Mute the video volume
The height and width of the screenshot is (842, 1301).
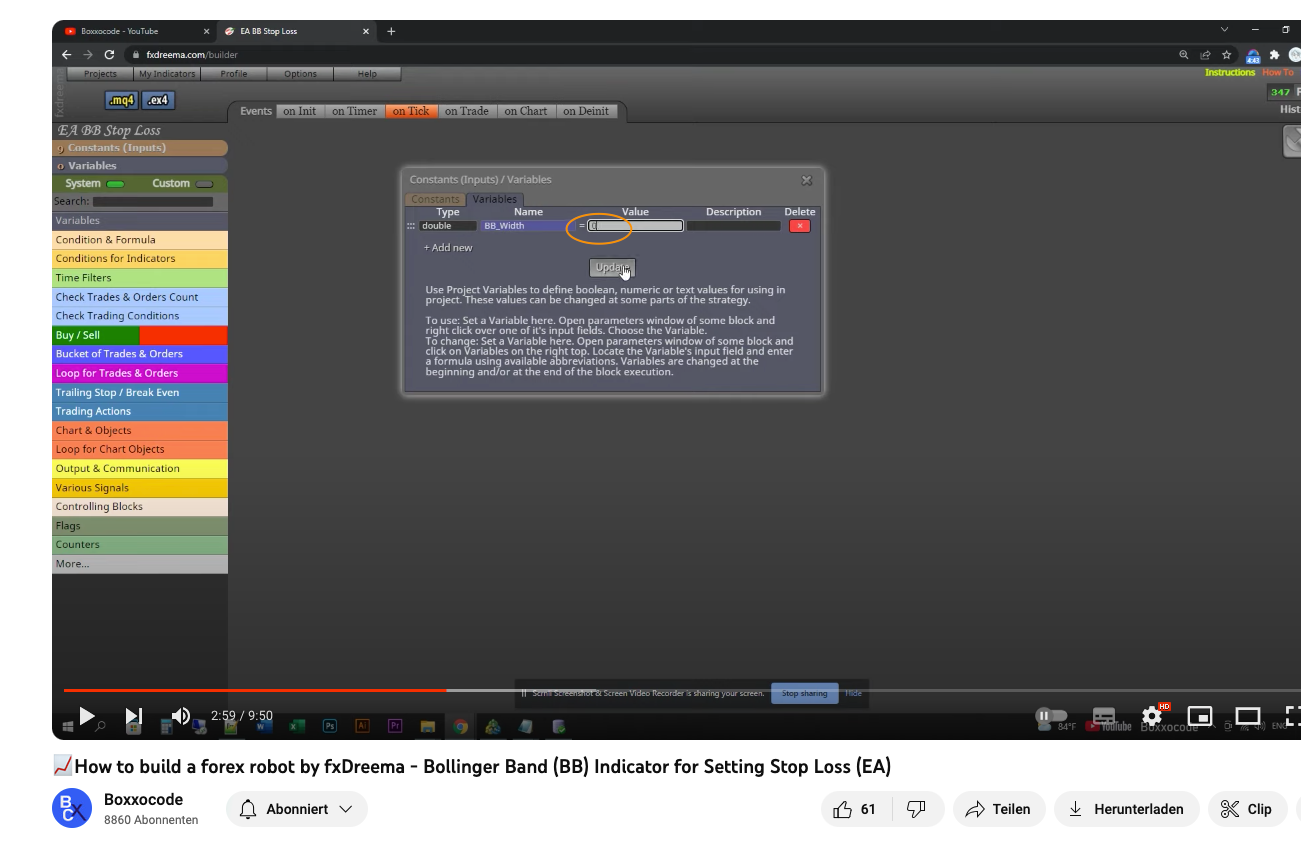pyautogui.click(x=181, y=716)
